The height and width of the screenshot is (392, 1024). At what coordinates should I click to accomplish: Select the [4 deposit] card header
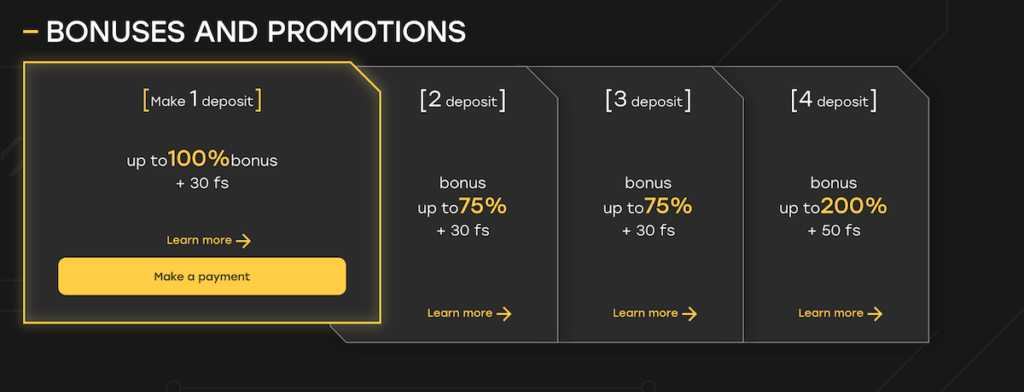(x=834, y=101)
